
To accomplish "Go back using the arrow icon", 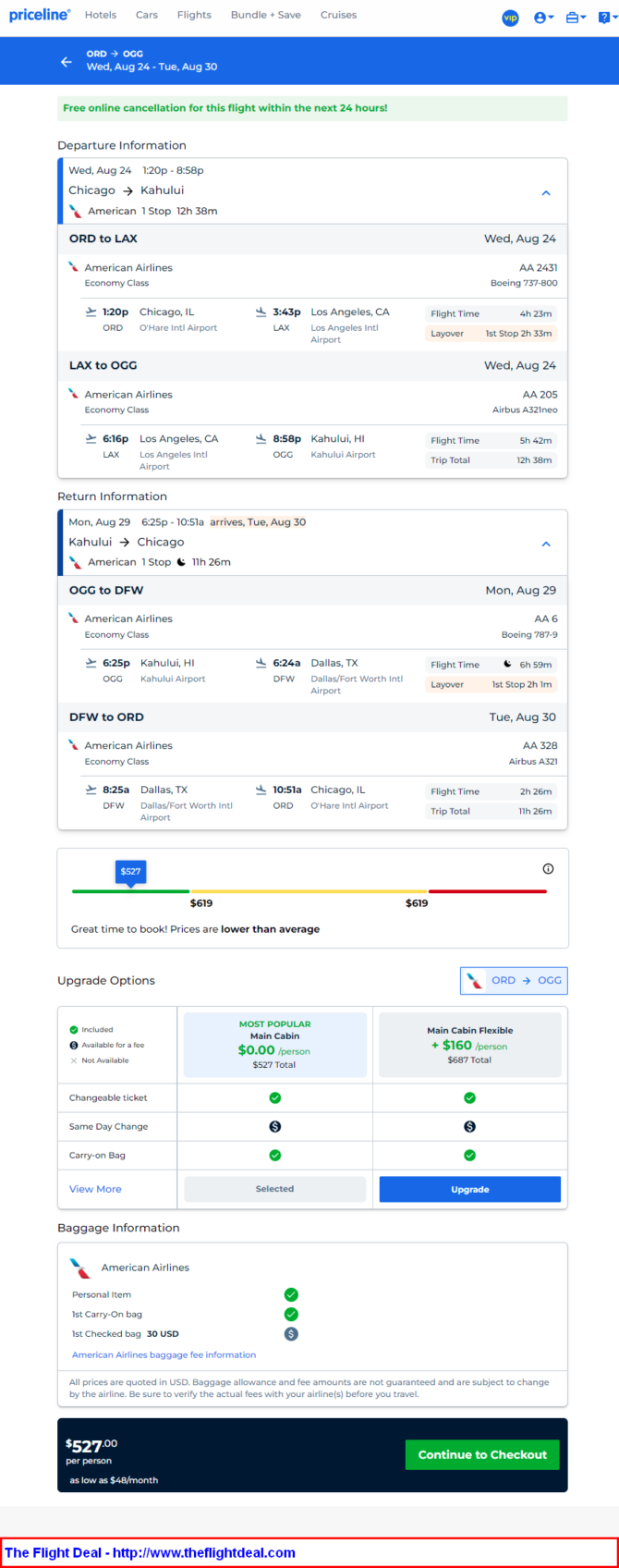I will click(66, 62).
